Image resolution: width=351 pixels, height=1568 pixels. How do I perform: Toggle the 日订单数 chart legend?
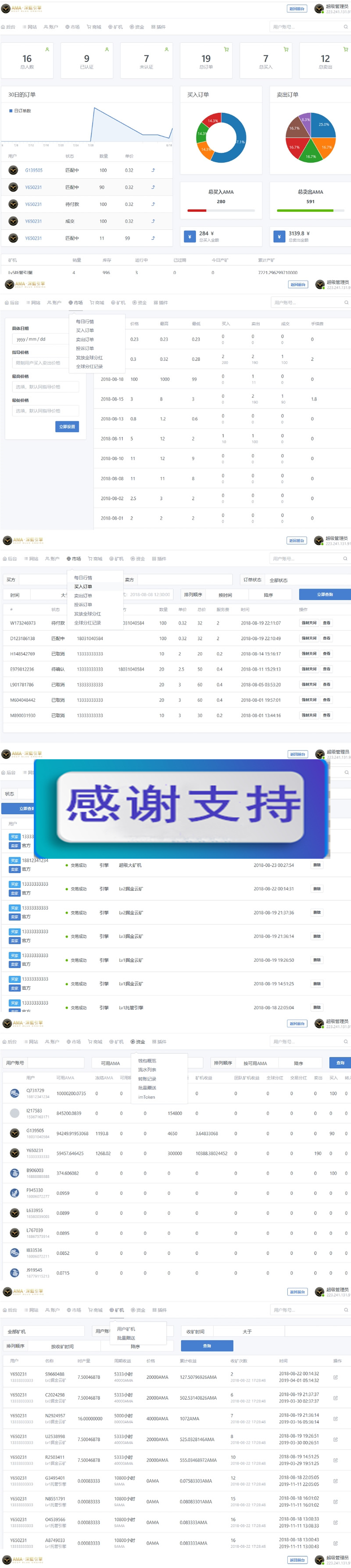pos(20,111)
